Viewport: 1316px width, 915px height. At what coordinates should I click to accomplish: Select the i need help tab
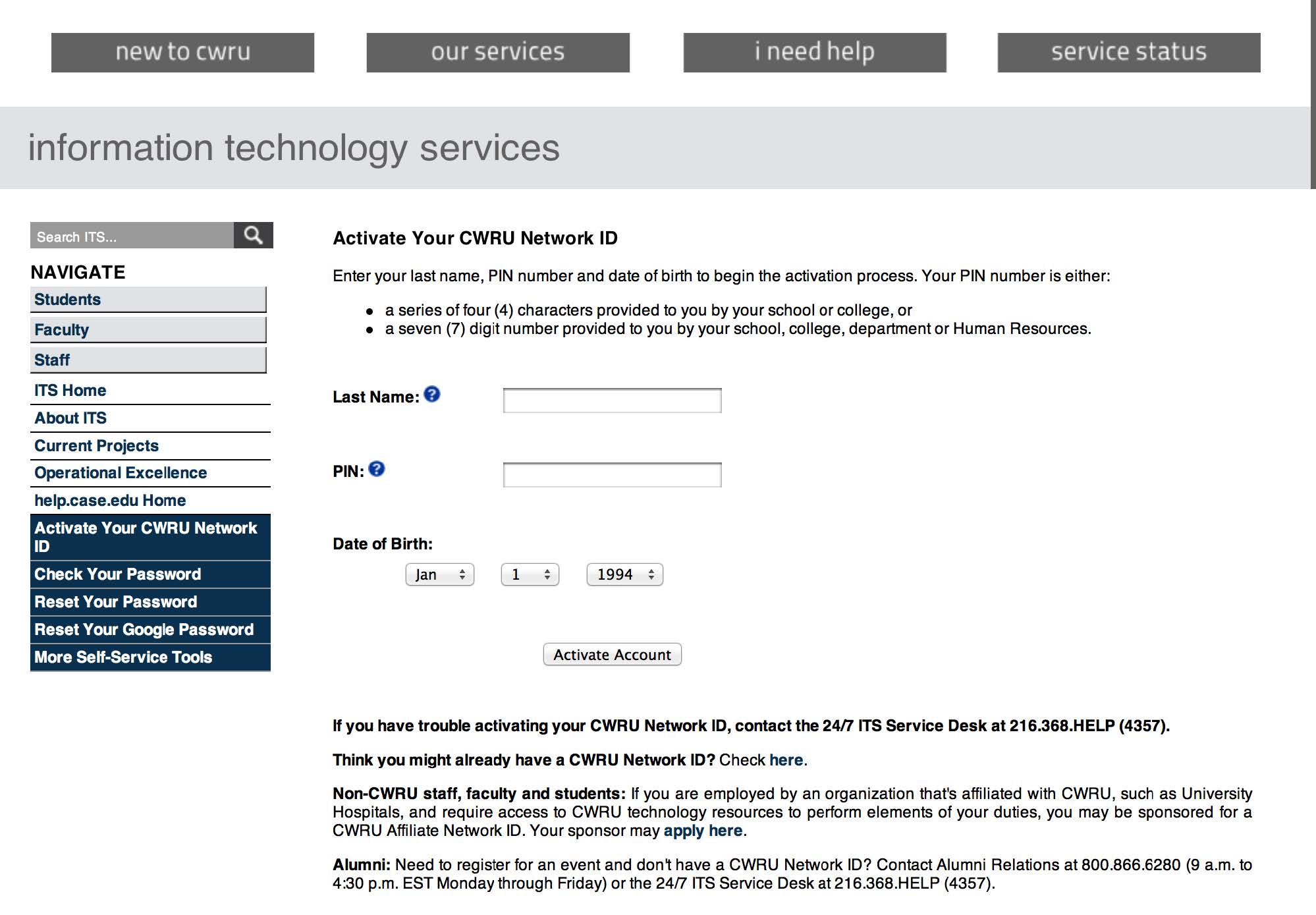point(815,52)
